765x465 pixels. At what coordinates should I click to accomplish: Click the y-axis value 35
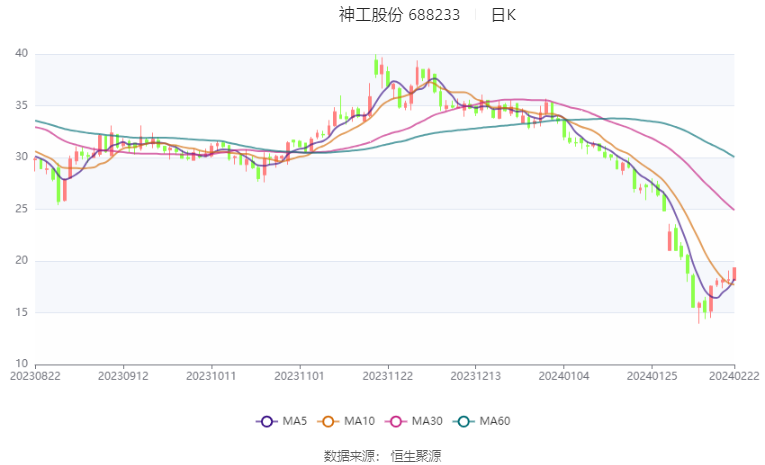point(21,105)
